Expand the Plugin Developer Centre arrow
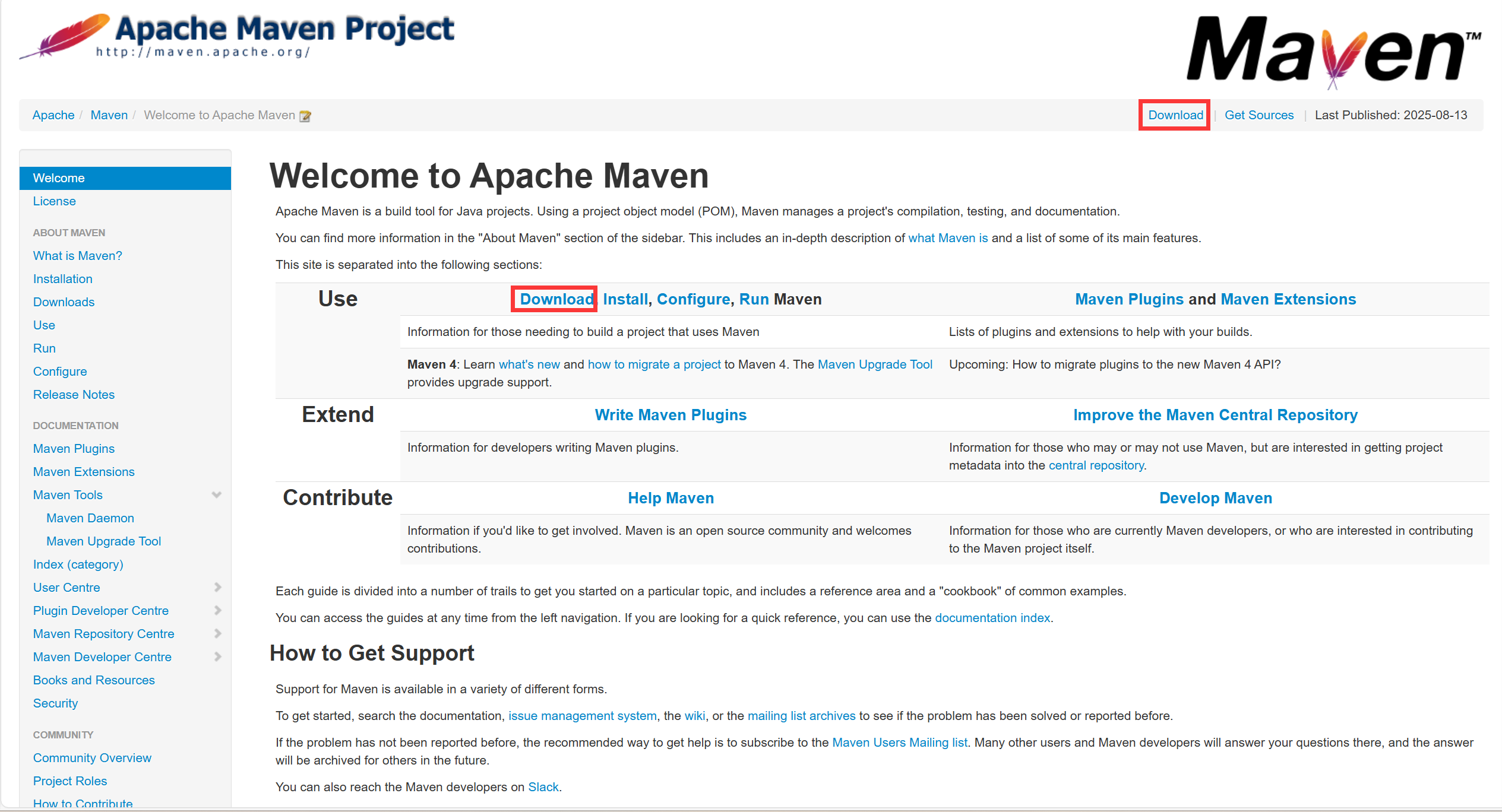 pyautogui.click(x=217, y=610)
